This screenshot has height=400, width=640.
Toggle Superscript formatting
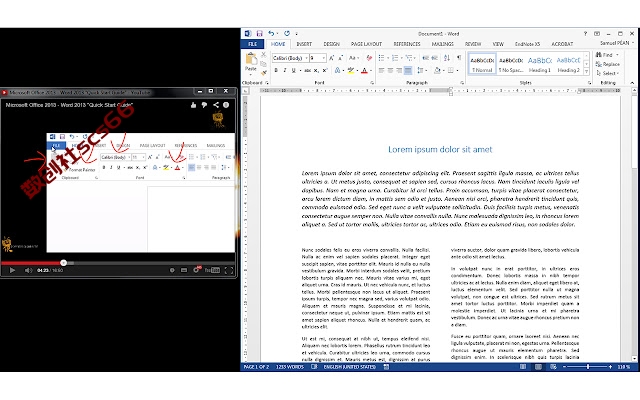325,70
